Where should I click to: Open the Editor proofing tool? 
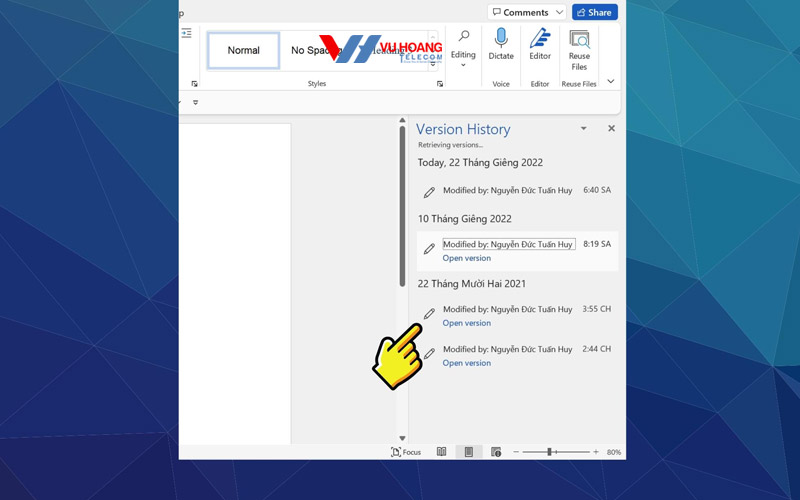point(540,44)
